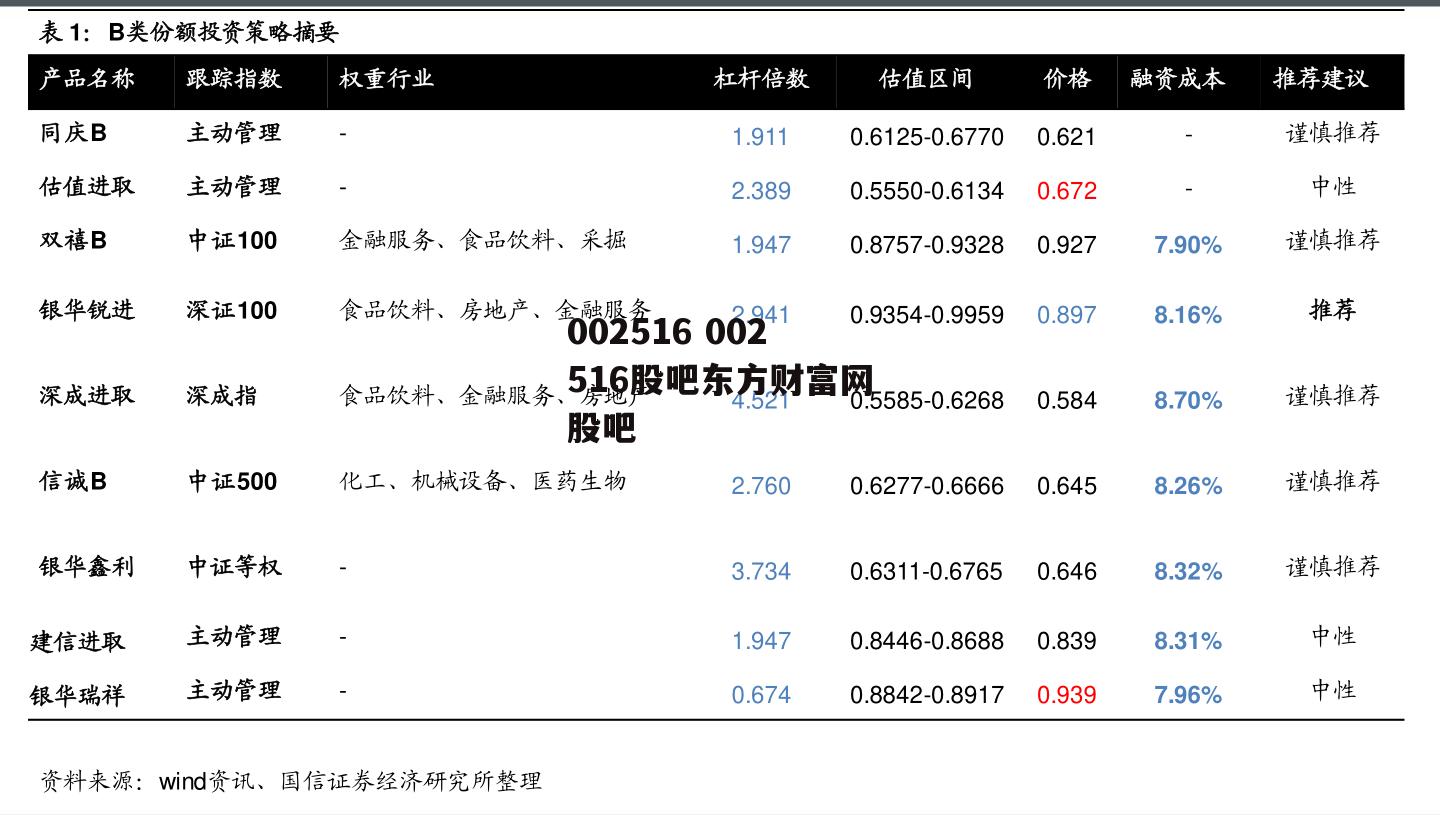This screenshot has height=815, width=1440.
Task: Click tracking index "中证100"
Action: pyautogui.click(x=233, y=240)
